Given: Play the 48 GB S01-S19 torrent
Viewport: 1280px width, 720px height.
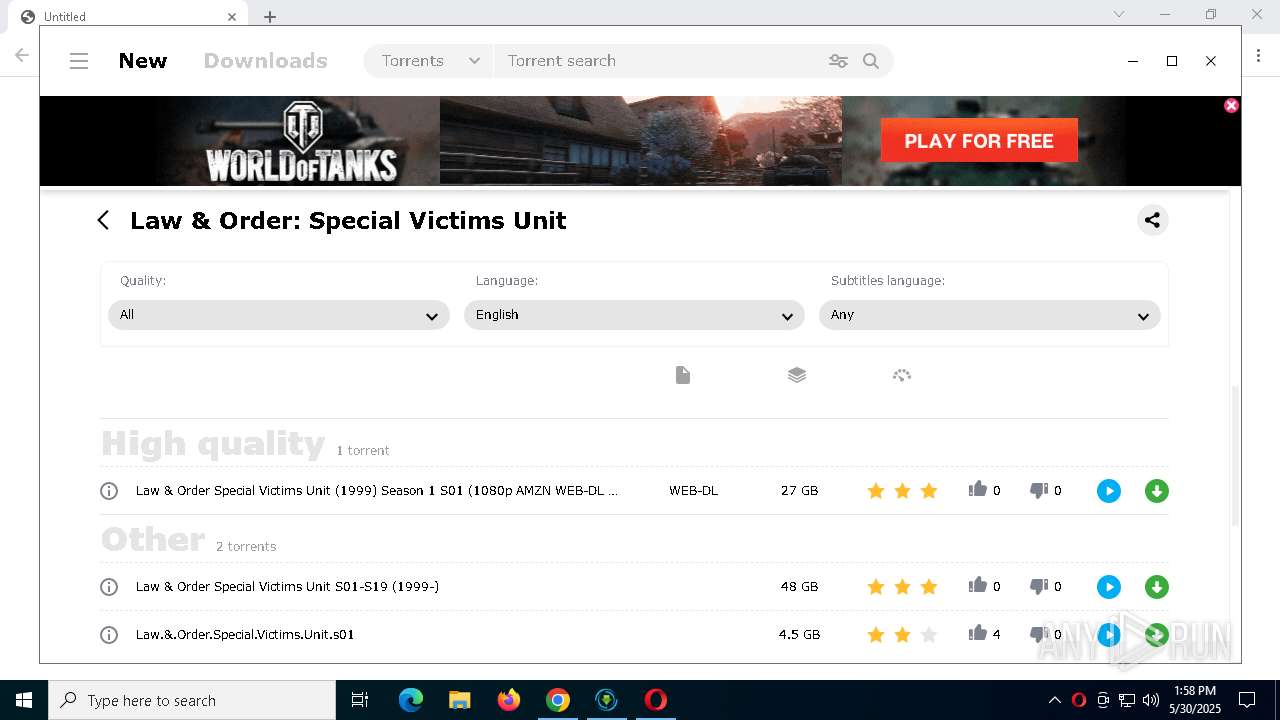Looking at the screenshot, I should tap(1109, 587).
